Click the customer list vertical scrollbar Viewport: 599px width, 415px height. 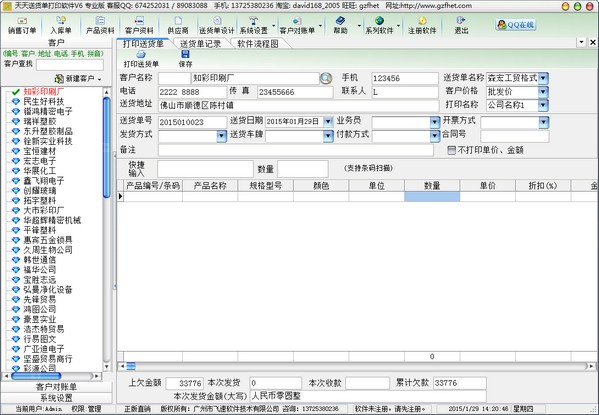[x=107, y=229]
